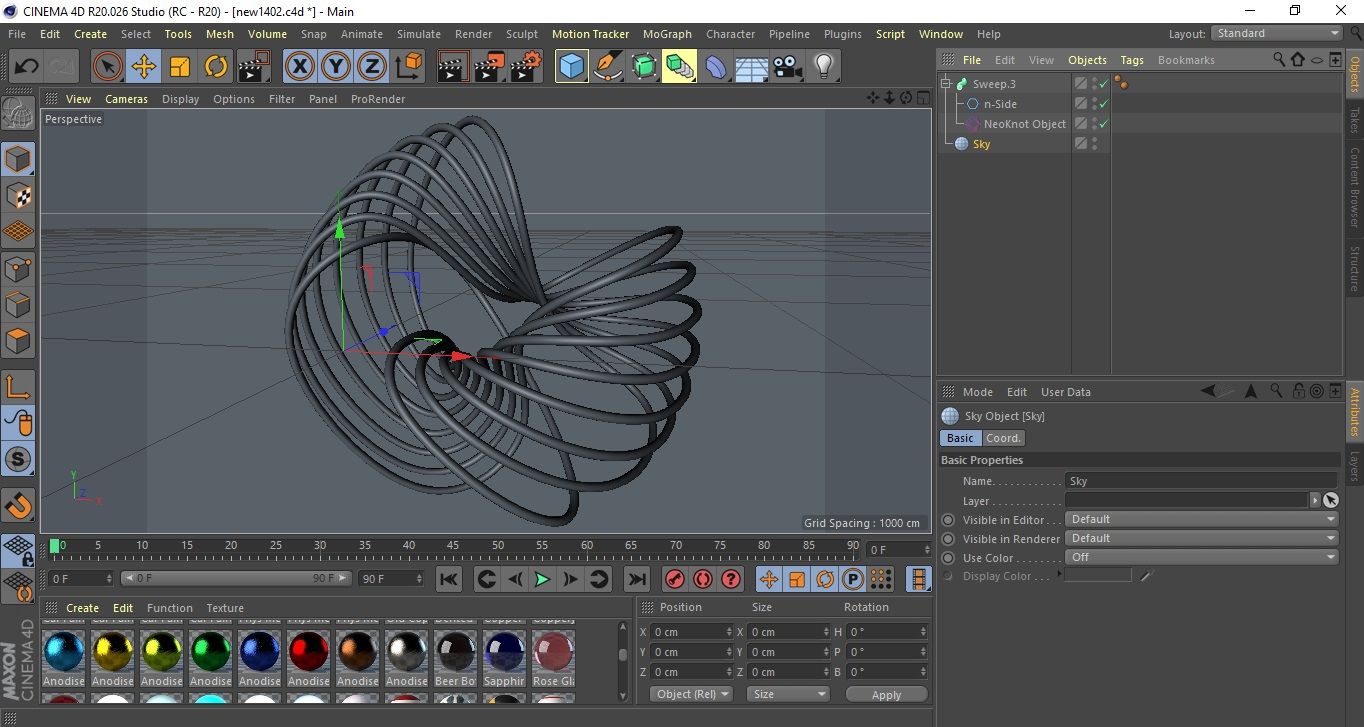1364x727 pixels.
Task: Click the Autokeying button
Action: [703, 578]
